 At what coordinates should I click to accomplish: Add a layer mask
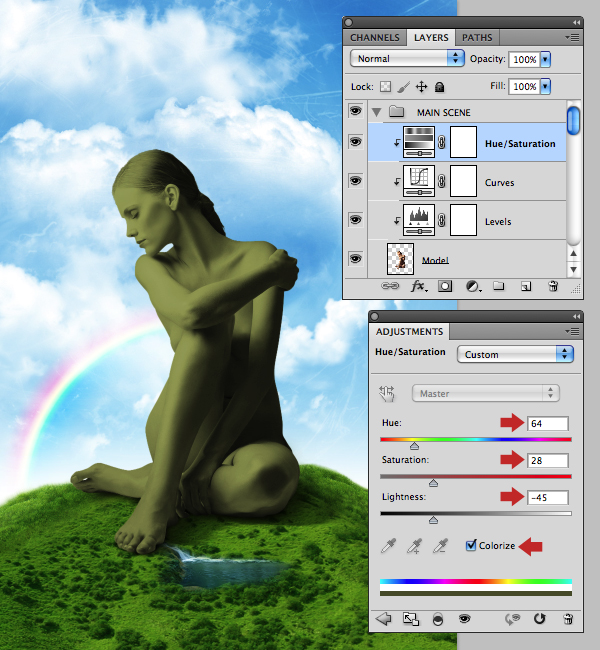click(x=445, y=286)
